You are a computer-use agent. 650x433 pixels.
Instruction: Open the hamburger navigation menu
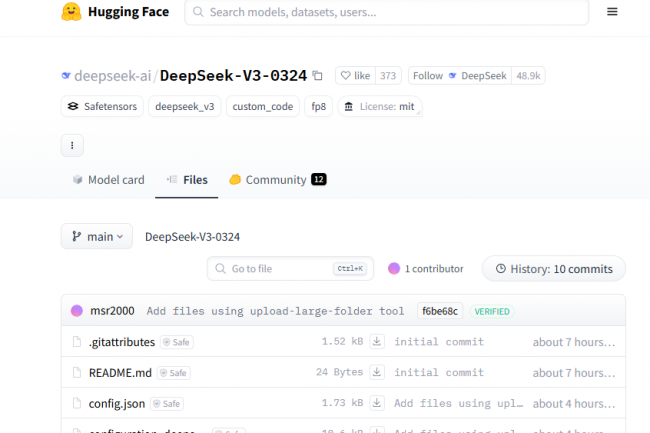612,12
